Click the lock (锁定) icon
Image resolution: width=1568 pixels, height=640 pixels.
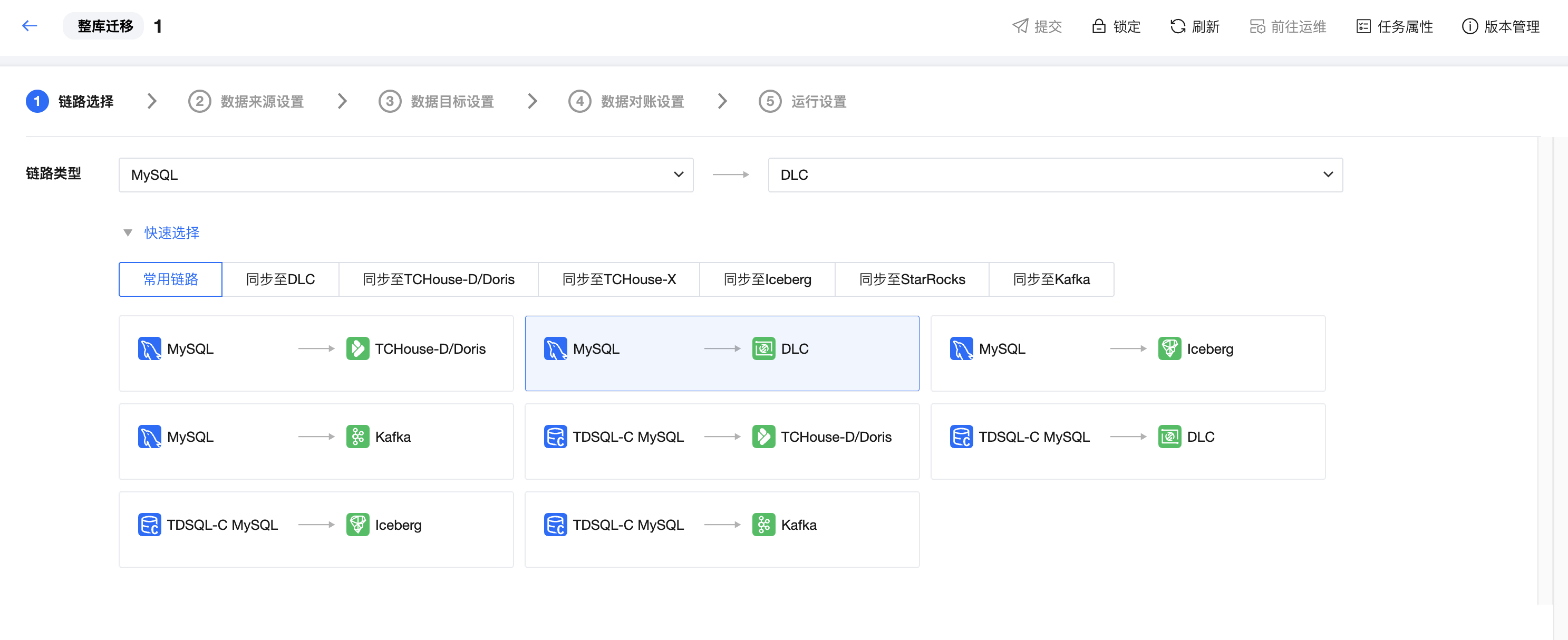click(1098, 26)
